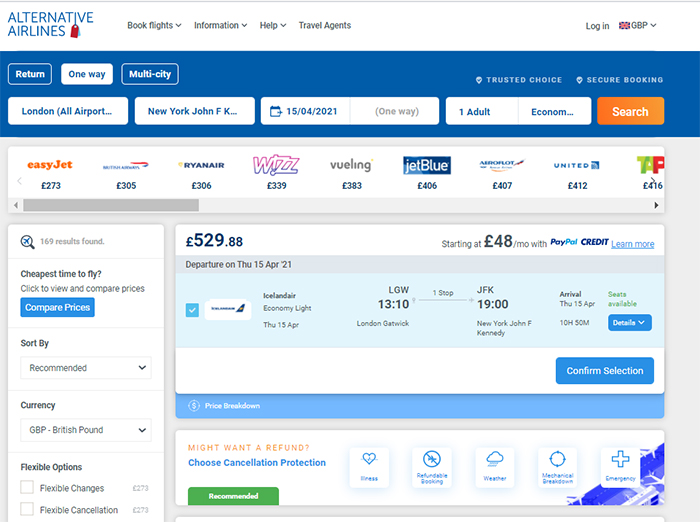Click the £529.88 flight price
Image resolution: width=700 pixels, height=522 pixels.
click(214, 241)
